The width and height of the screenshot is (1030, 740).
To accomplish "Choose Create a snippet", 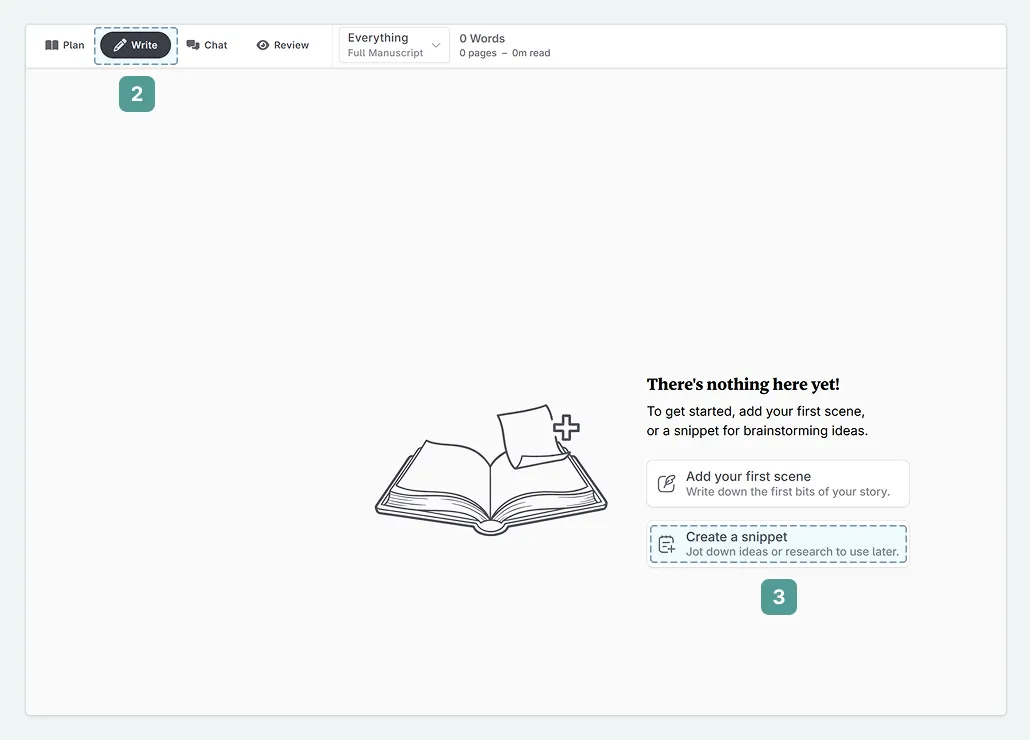I will (778, 545).
